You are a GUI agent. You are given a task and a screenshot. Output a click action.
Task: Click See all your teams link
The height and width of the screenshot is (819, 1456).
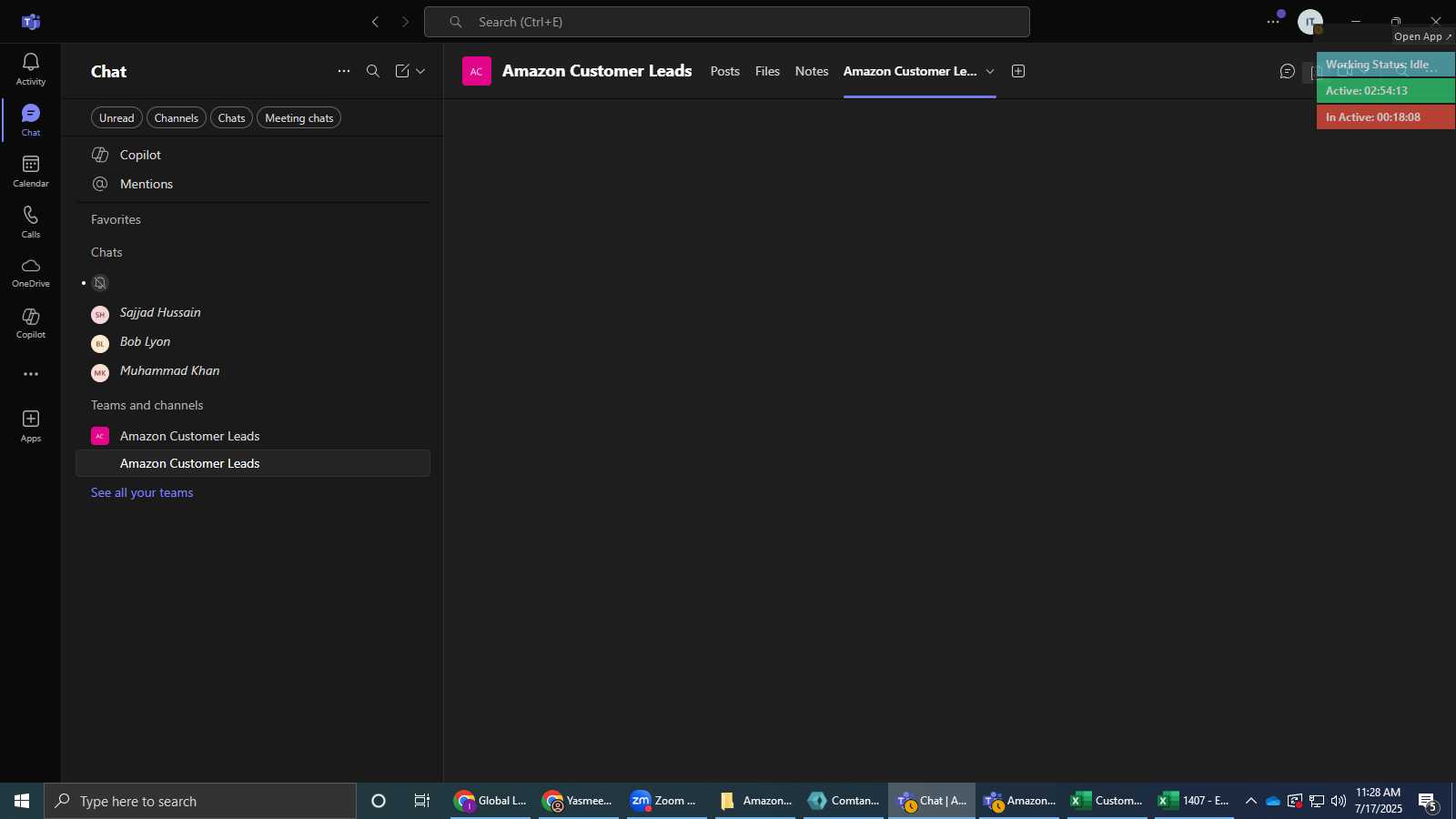point(142,492)
